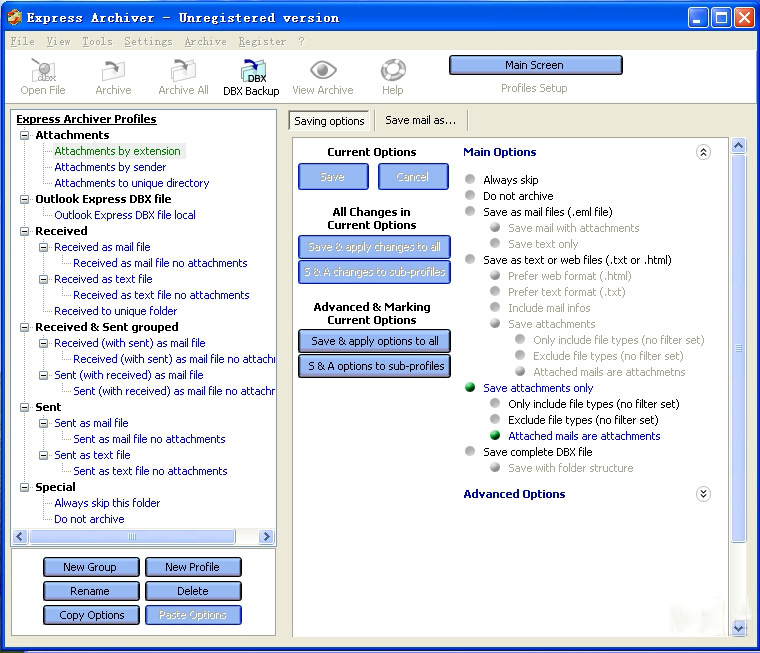Expand the Advanced Options section chevron

pyautogui.click(x=703, y=494)
